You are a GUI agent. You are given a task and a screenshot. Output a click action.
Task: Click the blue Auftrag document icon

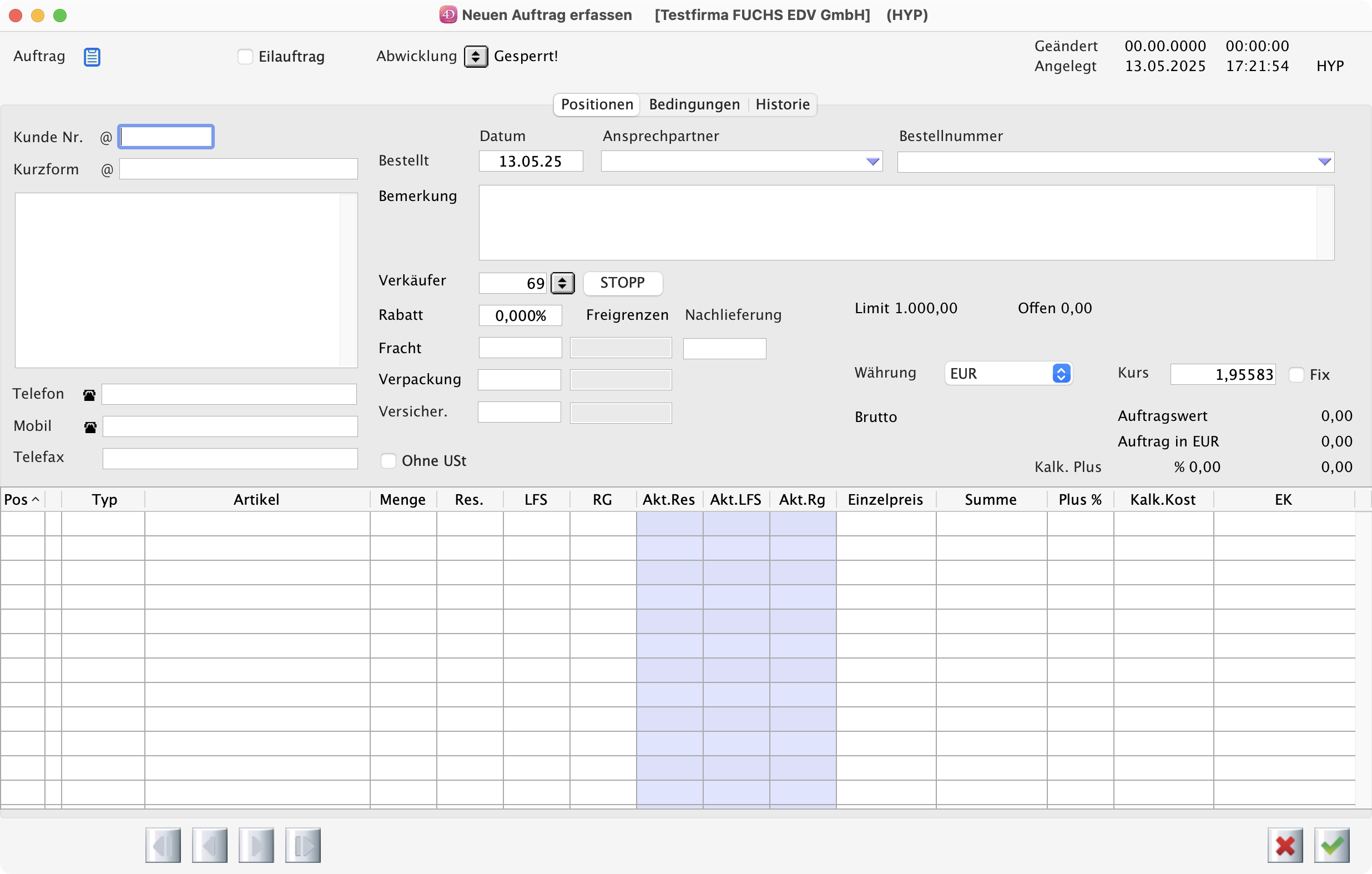click(x=92, y=57)
